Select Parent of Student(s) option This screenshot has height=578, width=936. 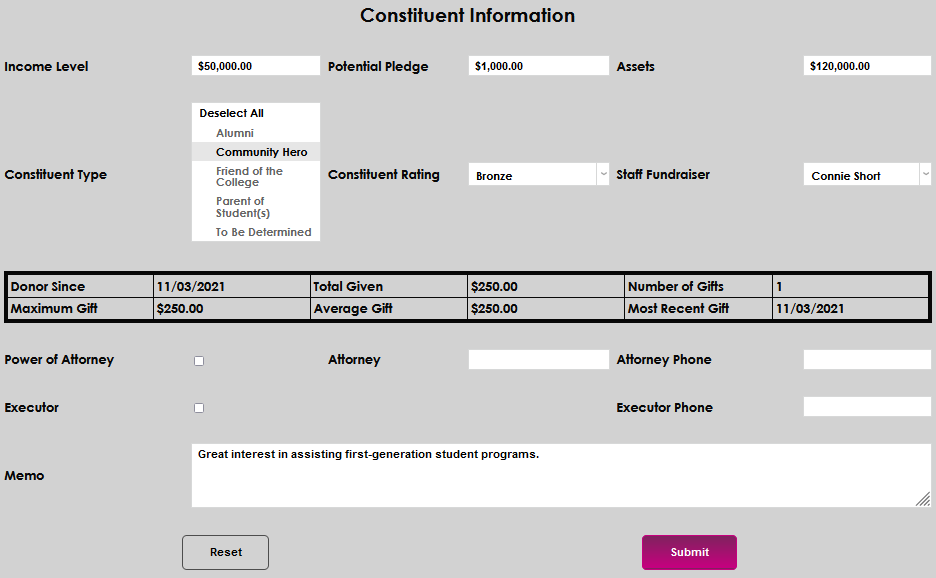tap(243, 207)
